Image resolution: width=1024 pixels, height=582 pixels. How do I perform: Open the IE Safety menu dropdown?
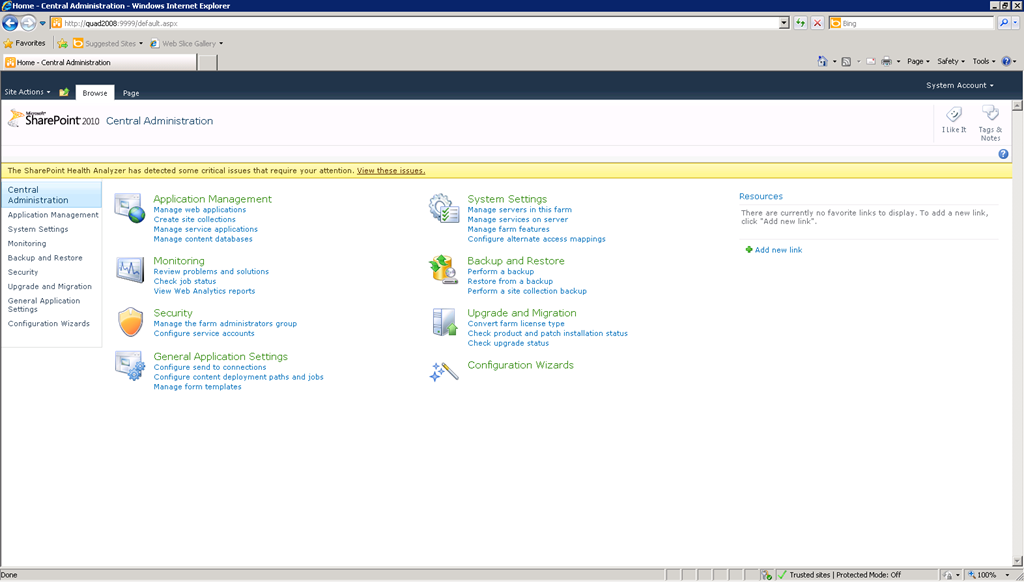[x=950, y=61]
